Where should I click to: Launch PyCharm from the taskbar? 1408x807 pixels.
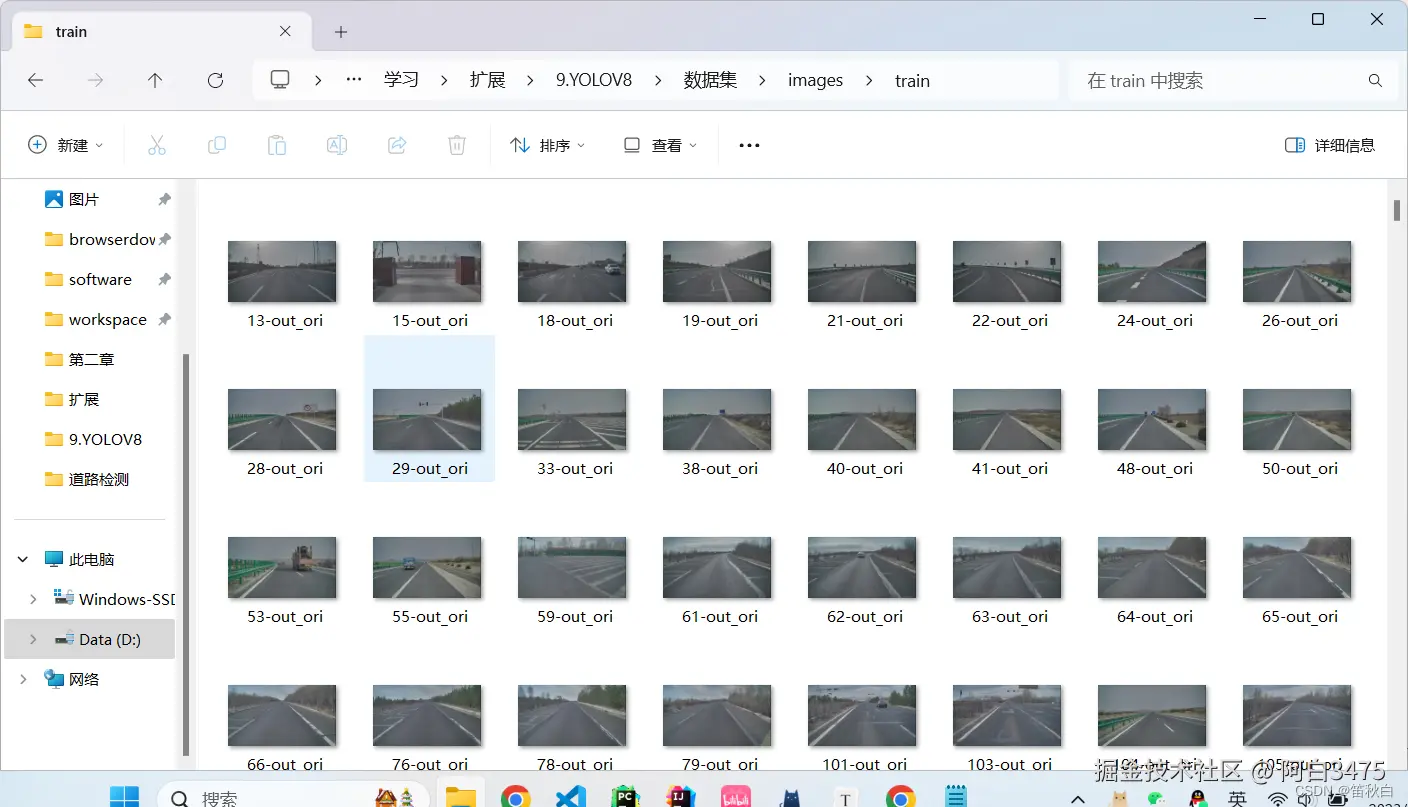click(x=625, y=796)
